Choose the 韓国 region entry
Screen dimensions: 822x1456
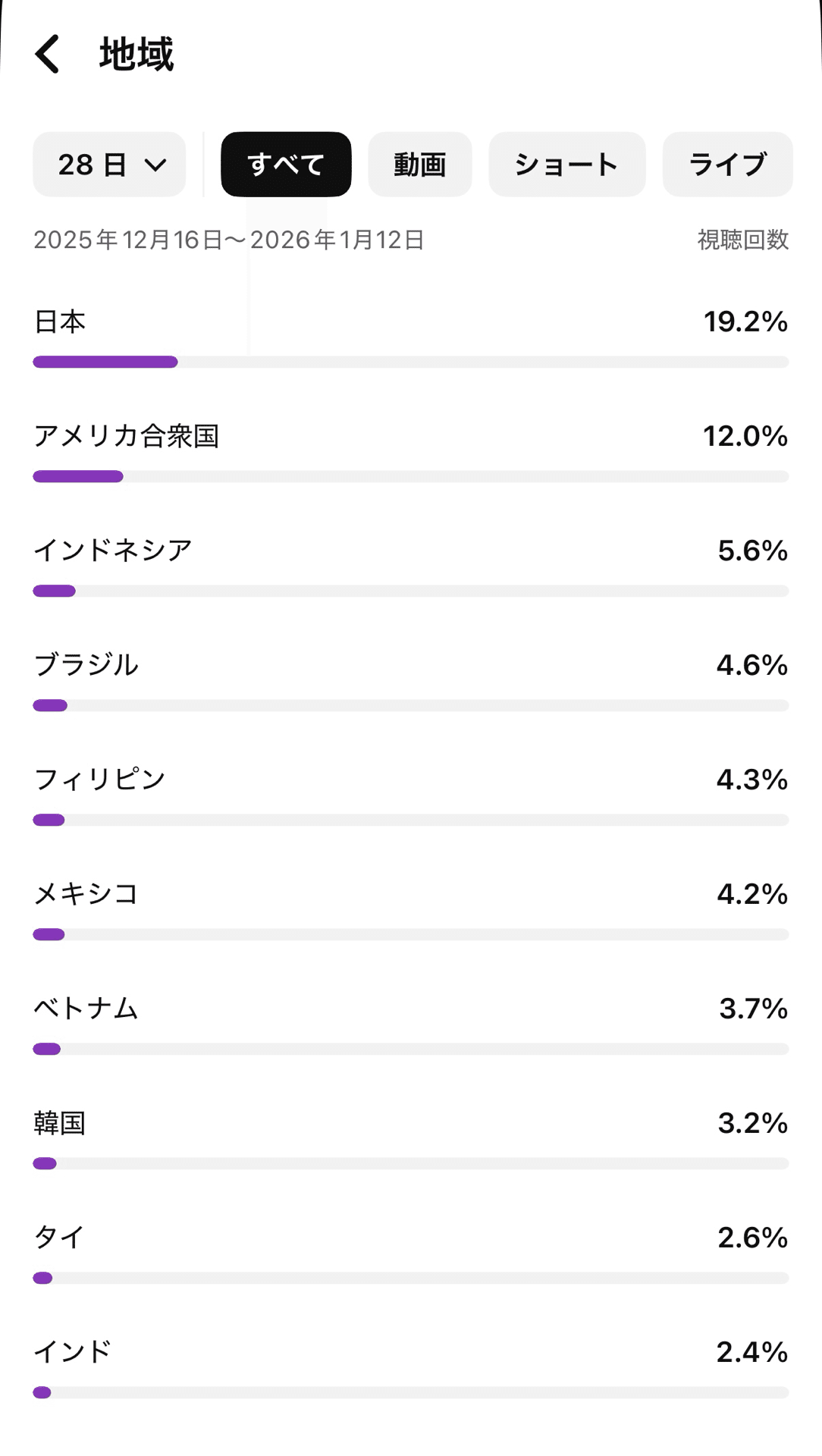coord(411,1139)
